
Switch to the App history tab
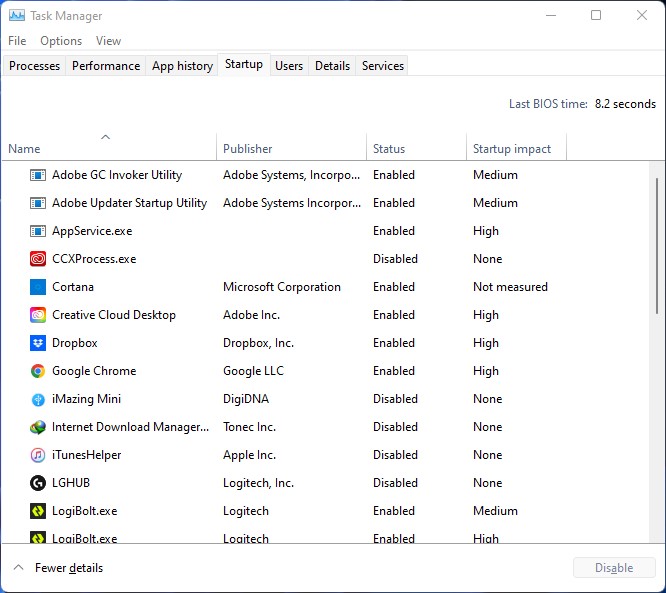click(182, 66)
